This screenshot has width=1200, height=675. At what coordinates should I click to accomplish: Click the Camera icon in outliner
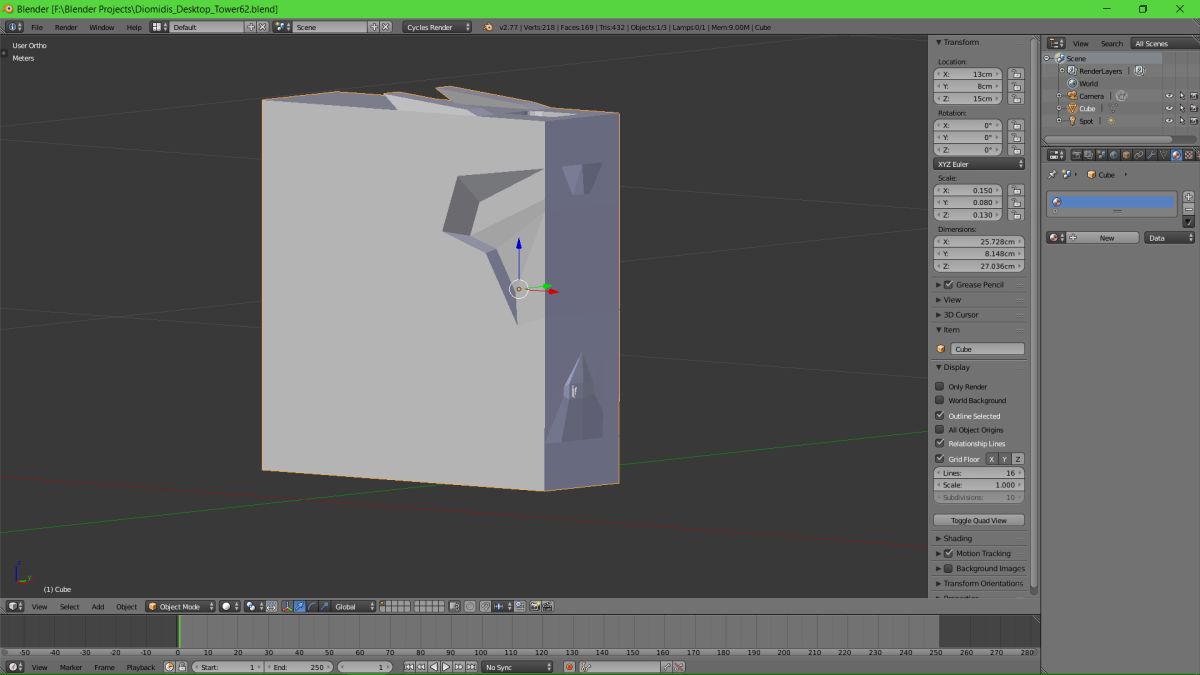1072,96
